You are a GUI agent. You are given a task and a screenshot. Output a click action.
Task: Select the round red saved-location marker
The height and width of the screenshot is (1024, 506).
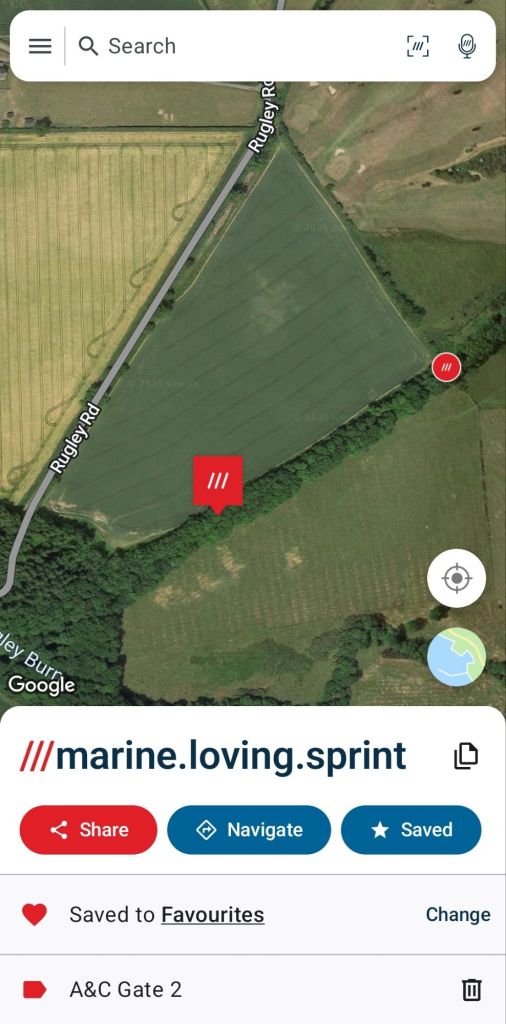(x=447, y=367)
